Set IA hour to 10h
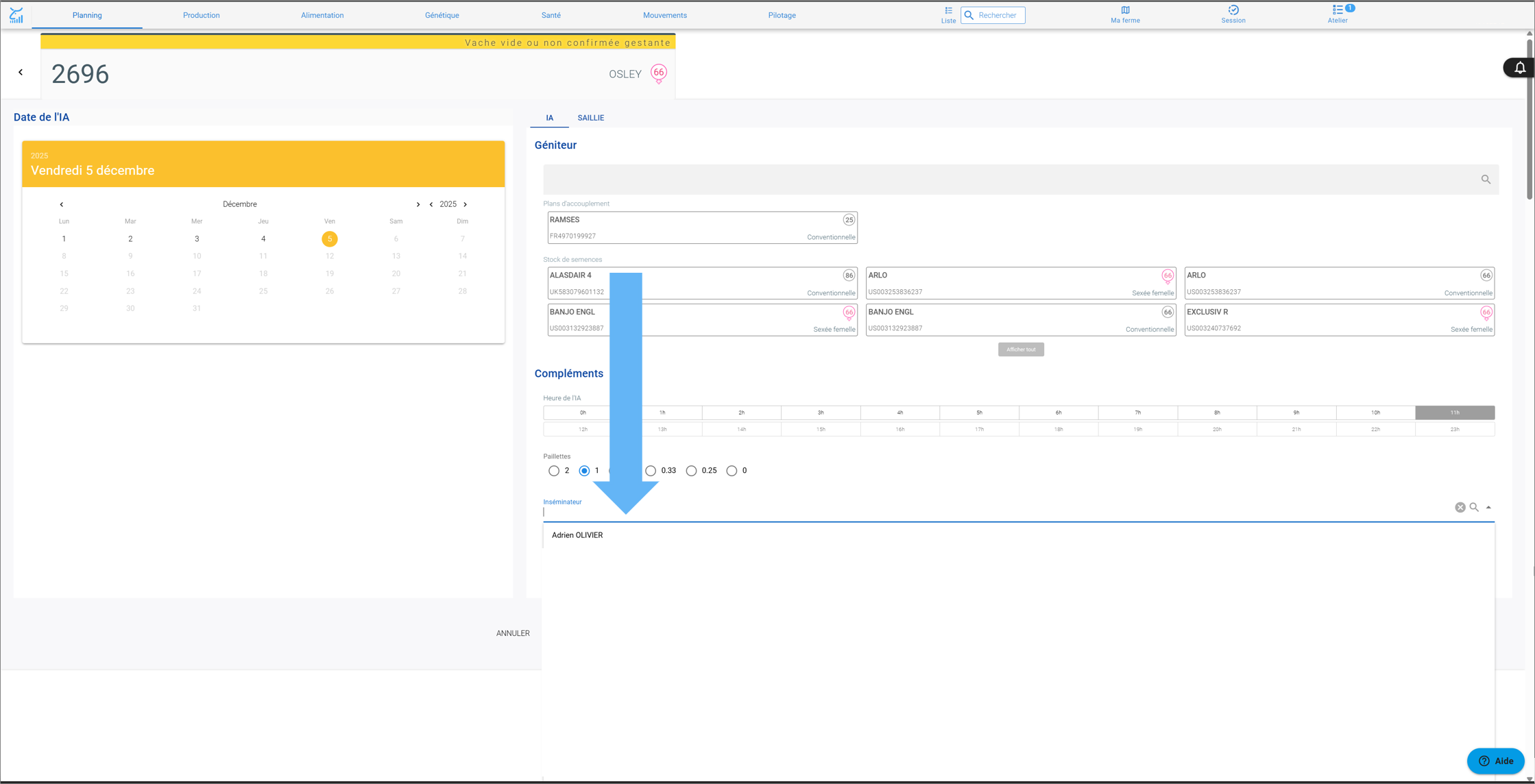Viewport: 1535px width, 784px height. pyautogui.click(x=1375, y=413)
